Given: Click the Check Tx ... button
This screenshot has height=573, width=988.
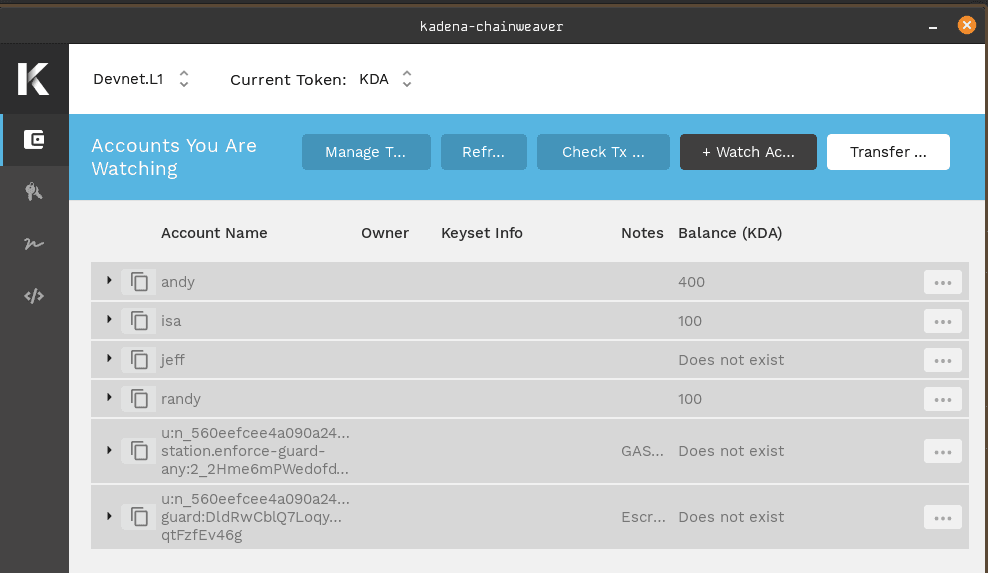Looking at the screenshot, I should tap(603, 152).
